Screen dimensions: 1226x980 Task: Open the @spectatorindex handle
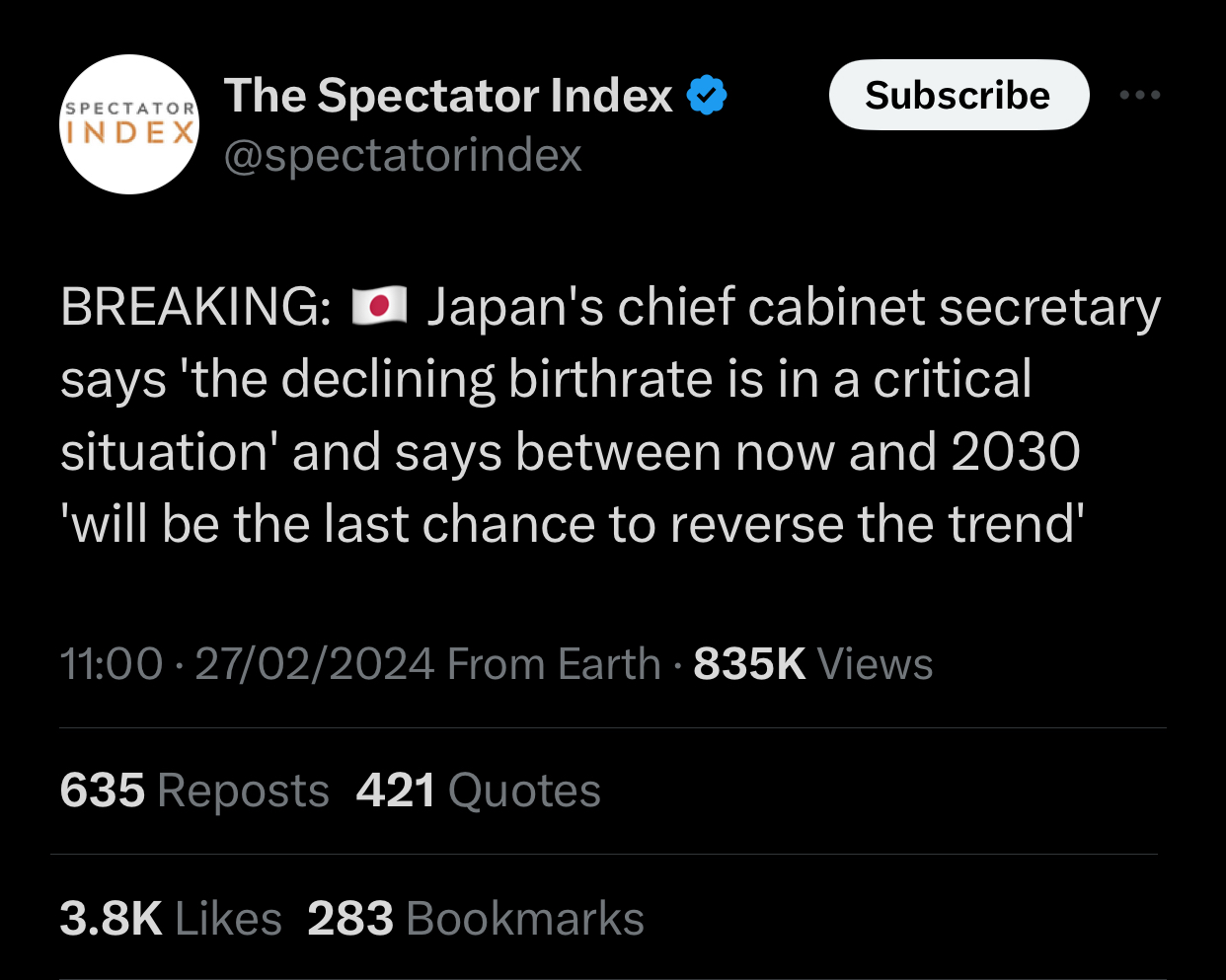pyautogui.click(x=403, y=156)
